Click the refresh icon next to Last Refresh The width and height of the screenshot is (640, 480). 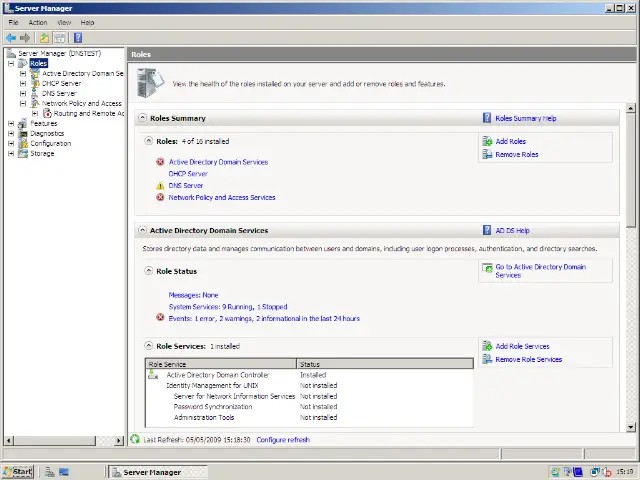click(135, 439)
